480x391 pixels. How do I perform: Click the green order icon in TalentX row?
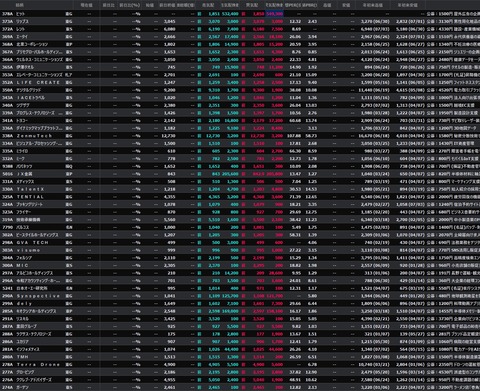tap(199, 189)
